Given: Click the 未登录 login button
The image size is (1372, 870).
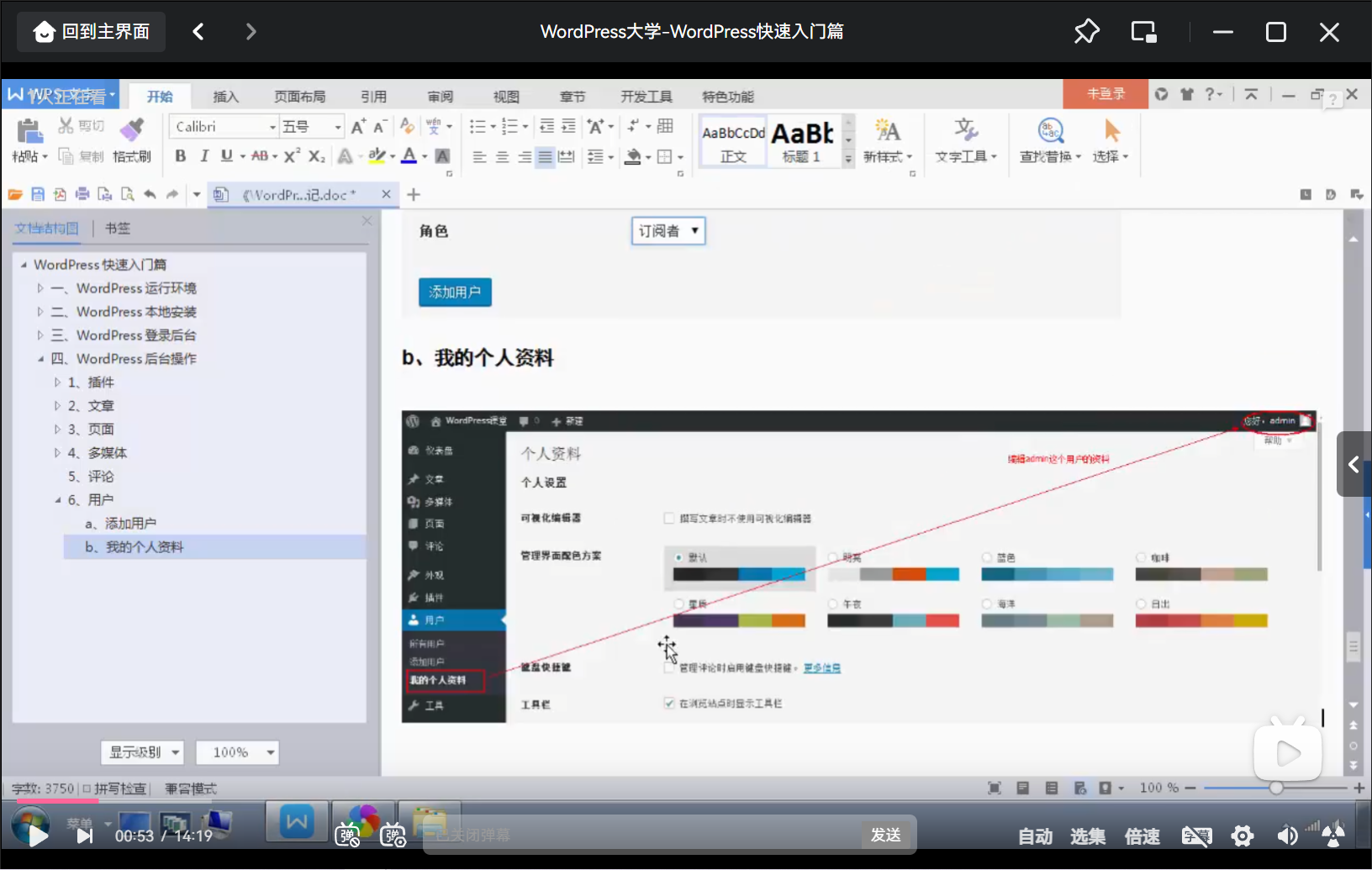Looking at the screenshot, I should [x=1106, y=93].
